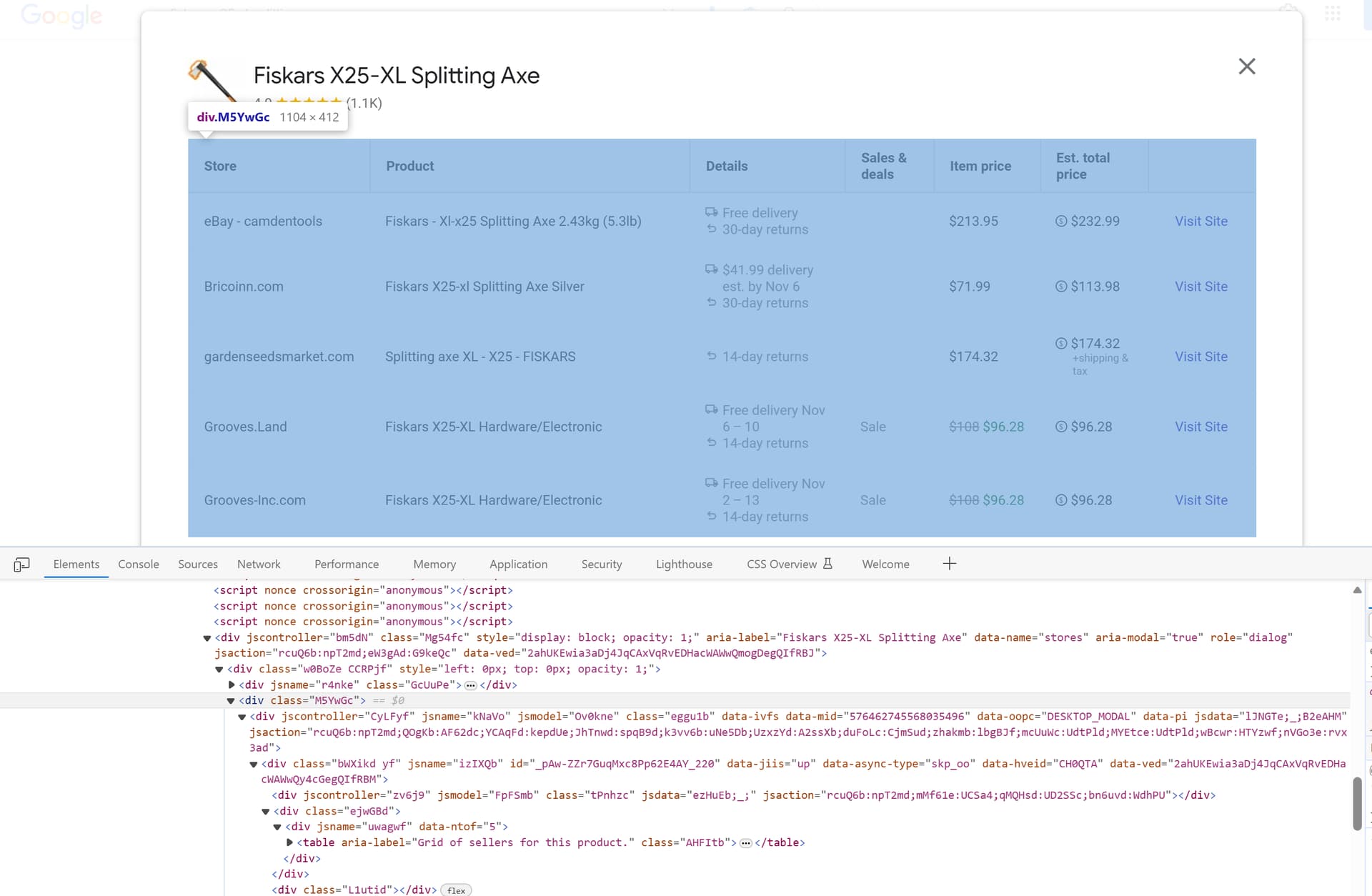This screenshot has height=896, width=1372.
Task: Click the info icon beside $174.32
Action: (x=1061, y=343)
